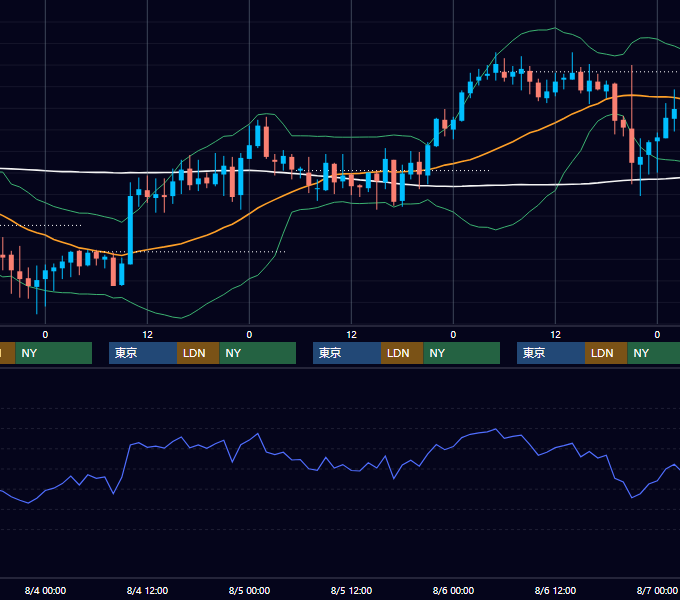Image resolution: width=680 pixels, height=600 pixels.
Task: Click the 8/6 00:00 date label
Action: [453, 590]
